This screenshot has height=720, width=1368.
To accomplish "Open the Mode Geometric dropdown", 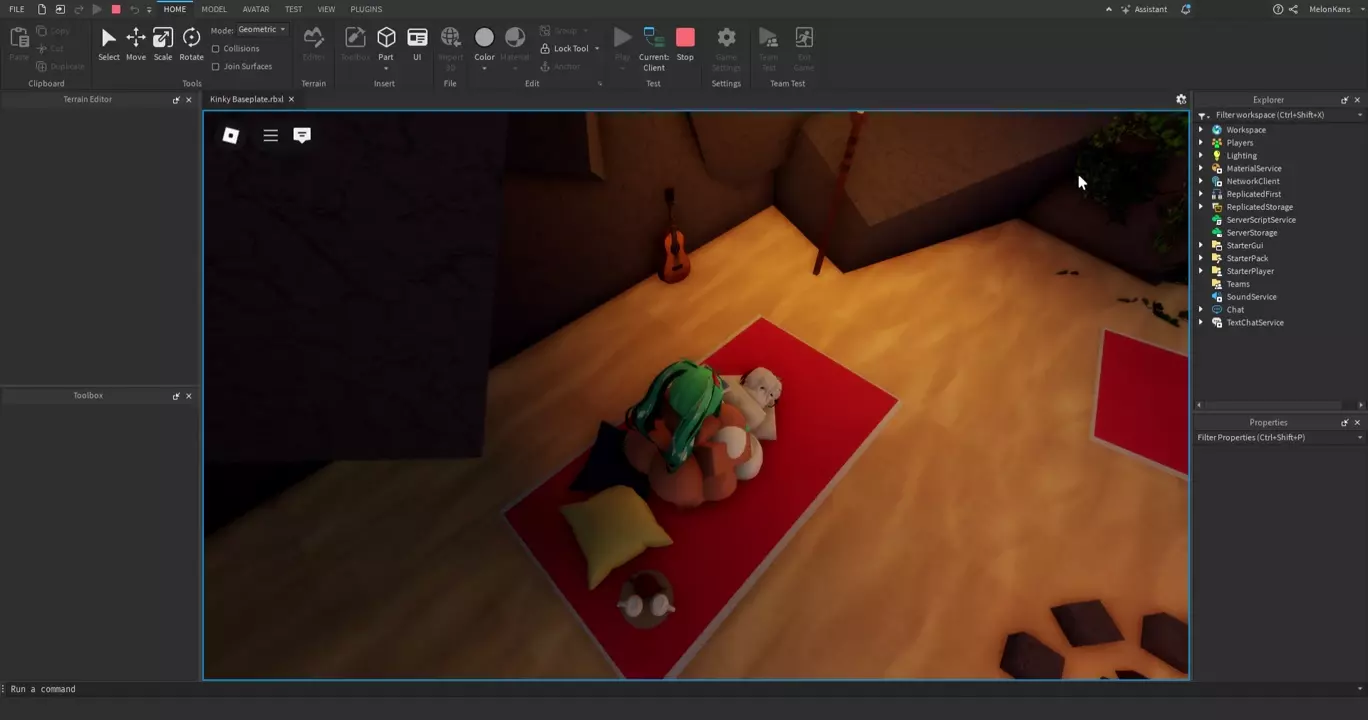I will (x=262, y=30).
